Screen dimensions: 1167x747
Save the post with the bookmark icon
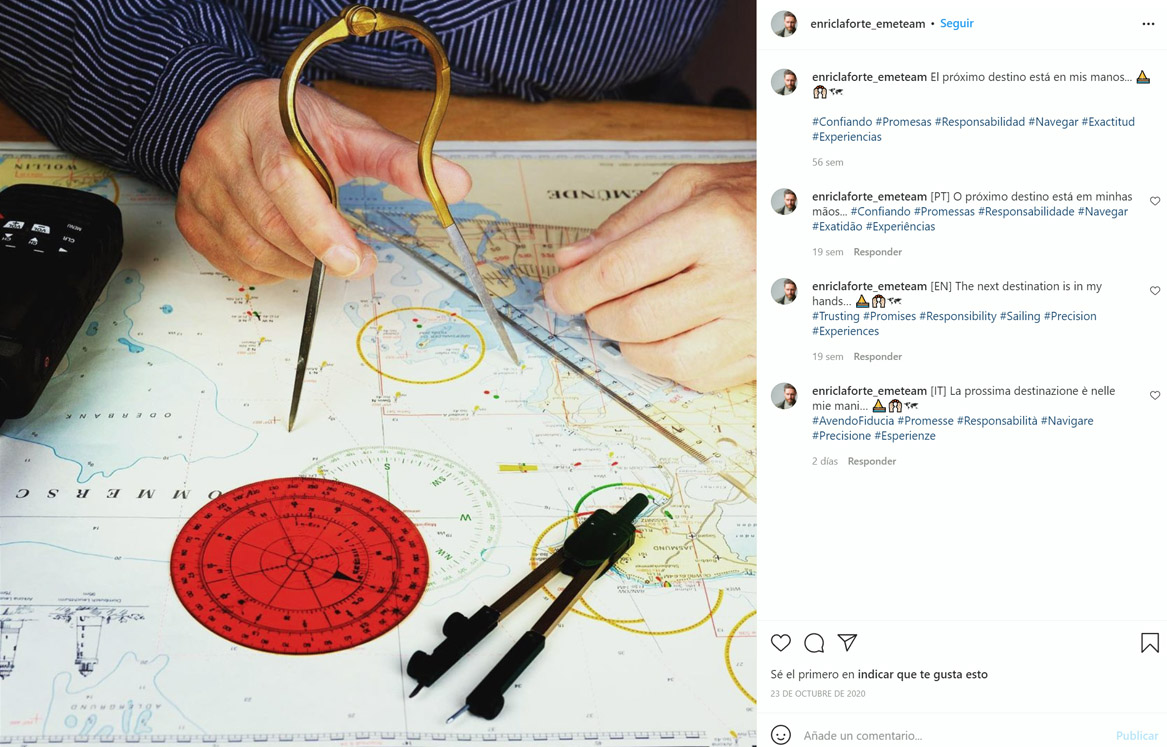[1149, 643]
